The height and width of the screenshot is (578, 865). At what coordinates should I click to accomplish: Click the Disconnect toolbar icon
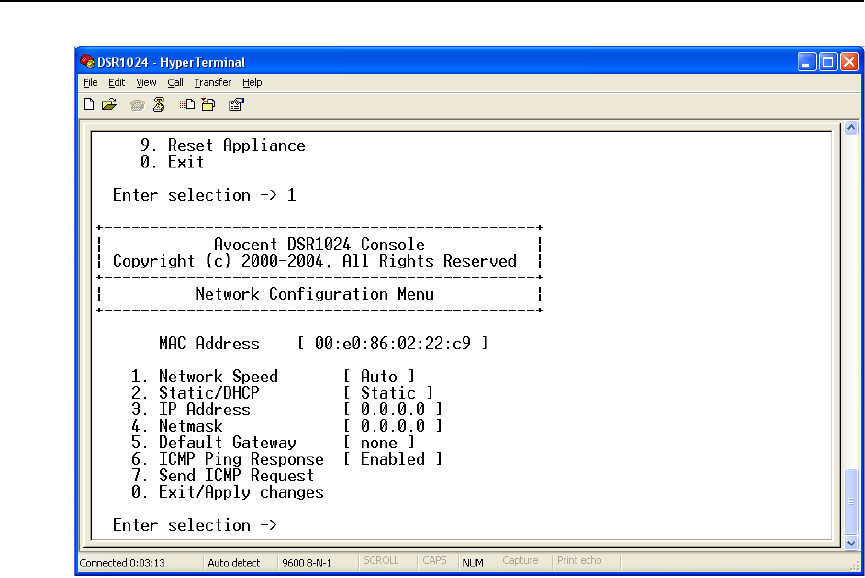(157, 103)
